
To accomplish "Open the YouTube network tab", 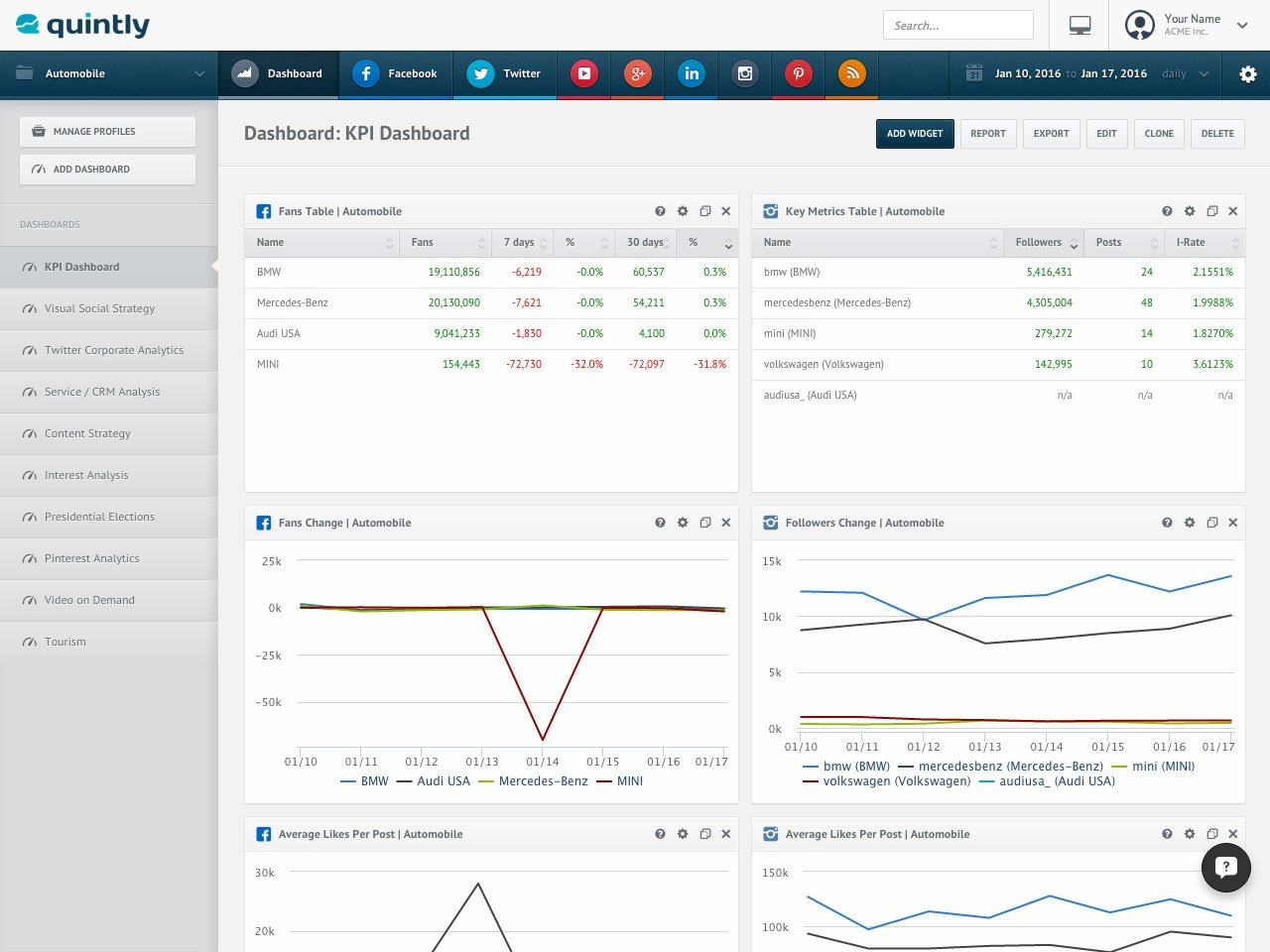I will 584,73.
